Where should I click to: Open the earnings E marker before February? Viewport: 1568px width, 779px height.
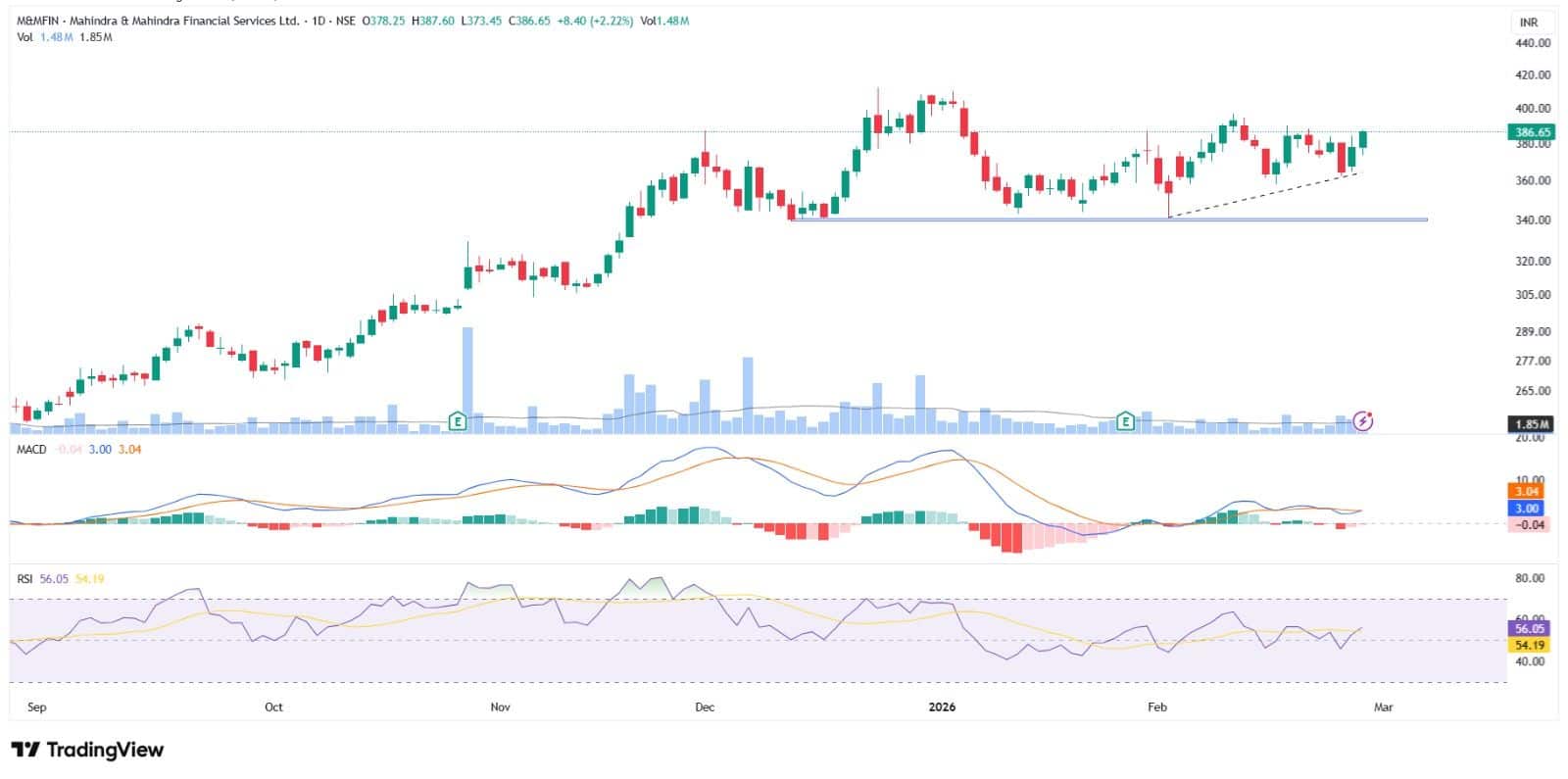1126,421
